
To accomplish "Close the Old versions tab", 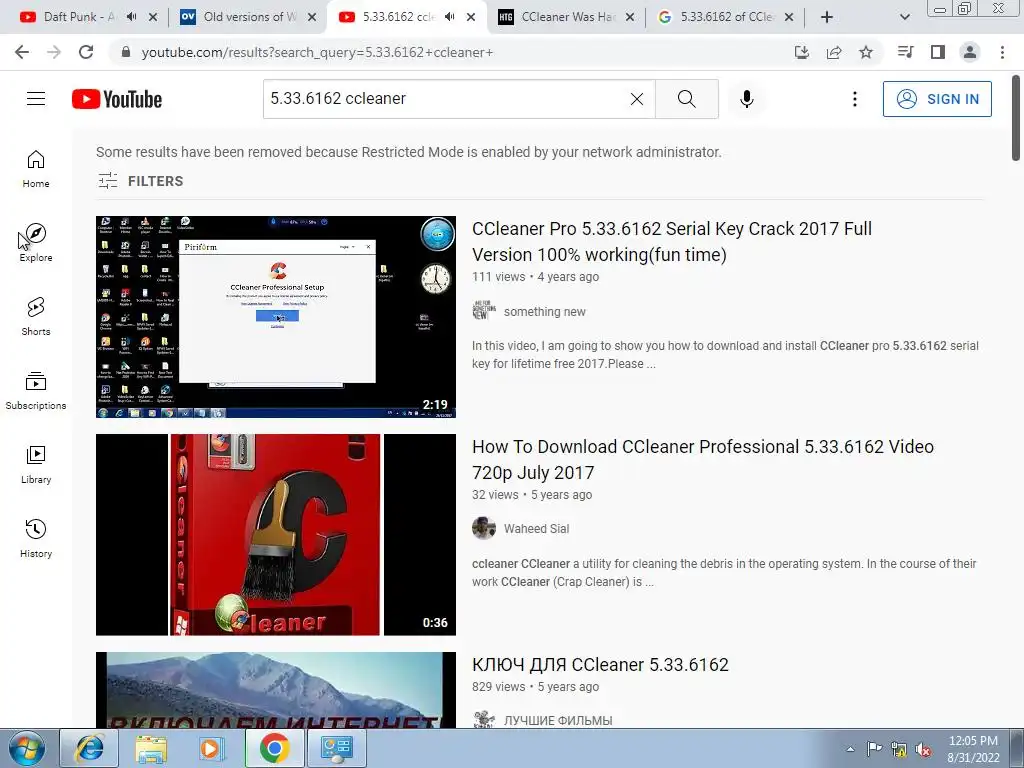I will (x=312, y=17).
